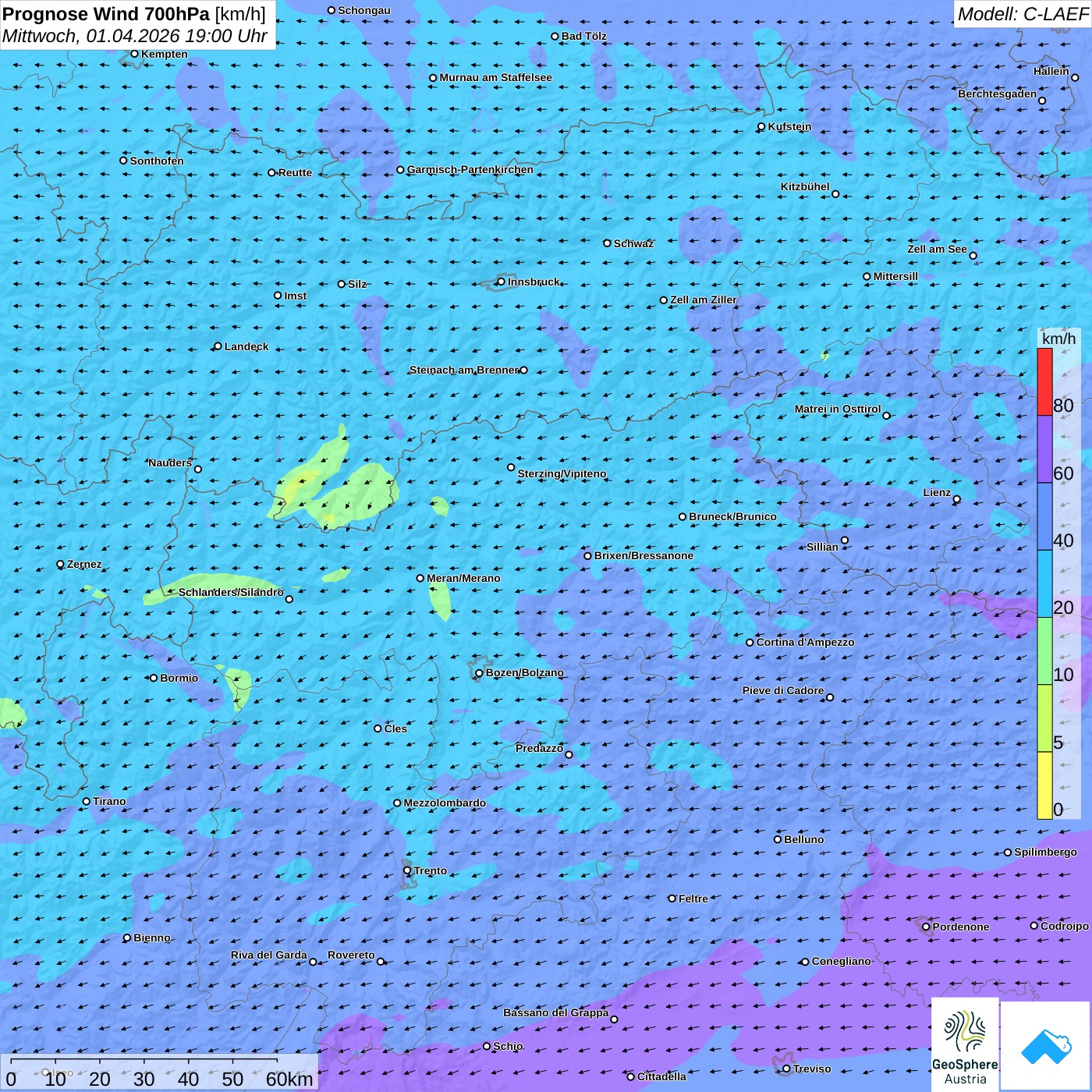Click the 'Bassano del Grappa' label
1092x1092 pixels.
(x=555, y=1012)
